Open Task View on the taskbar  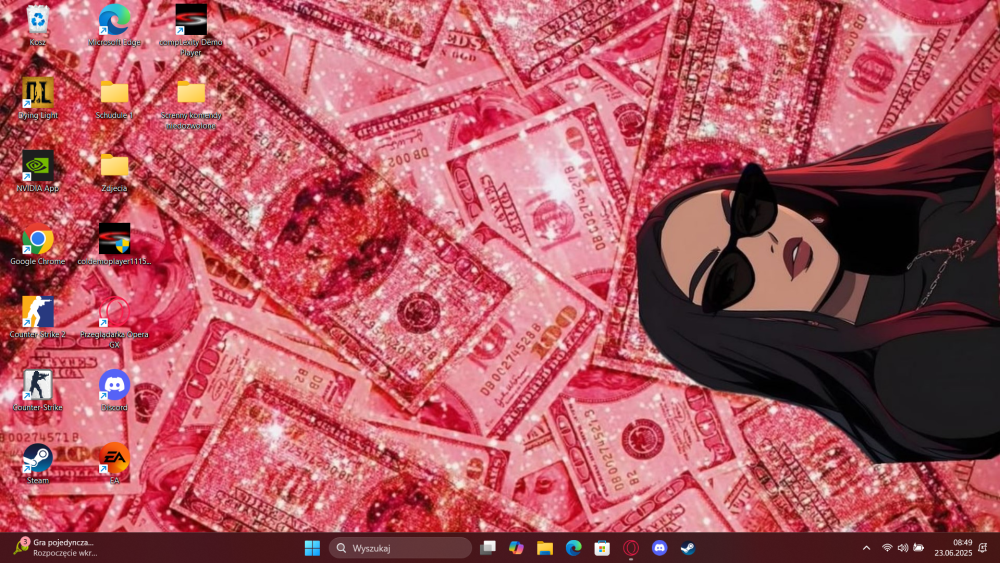pyautogui.click(x=488, y=548)
